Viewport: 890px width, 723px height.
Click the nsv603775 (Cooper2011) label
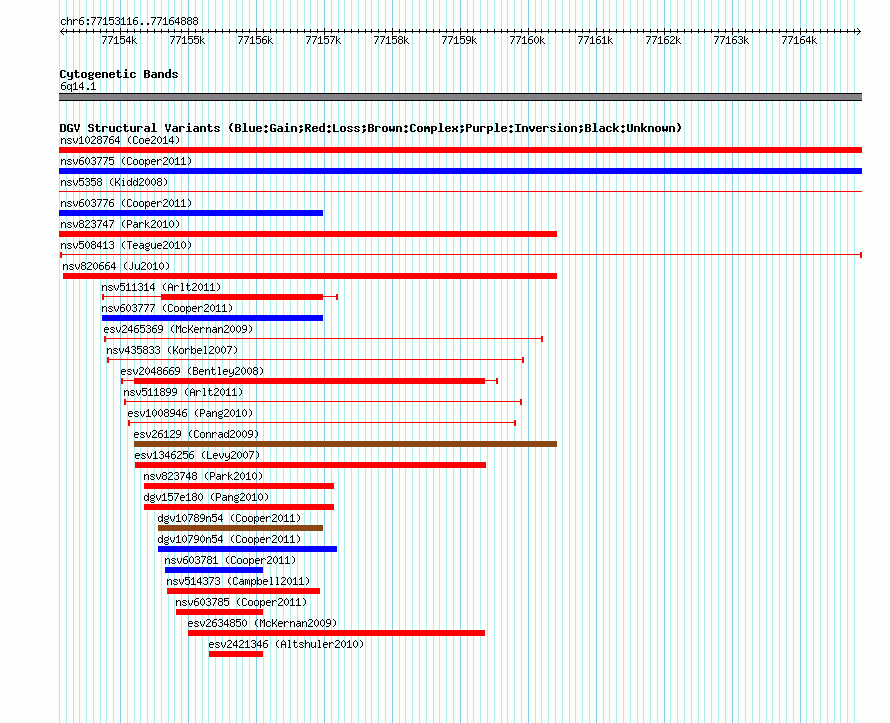pos(126,161)
